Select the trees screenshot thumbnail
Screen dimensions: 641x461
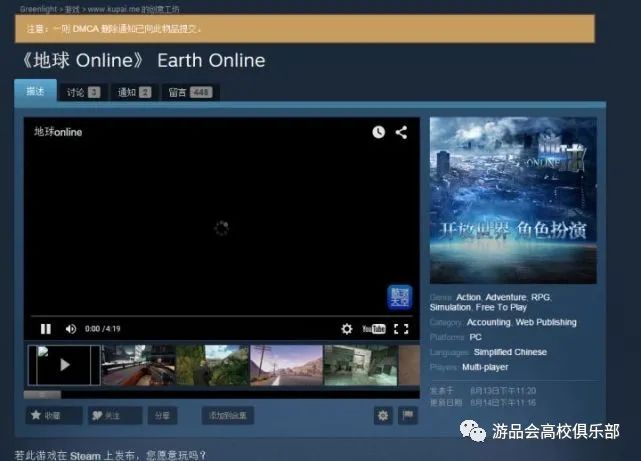[212, 365]
